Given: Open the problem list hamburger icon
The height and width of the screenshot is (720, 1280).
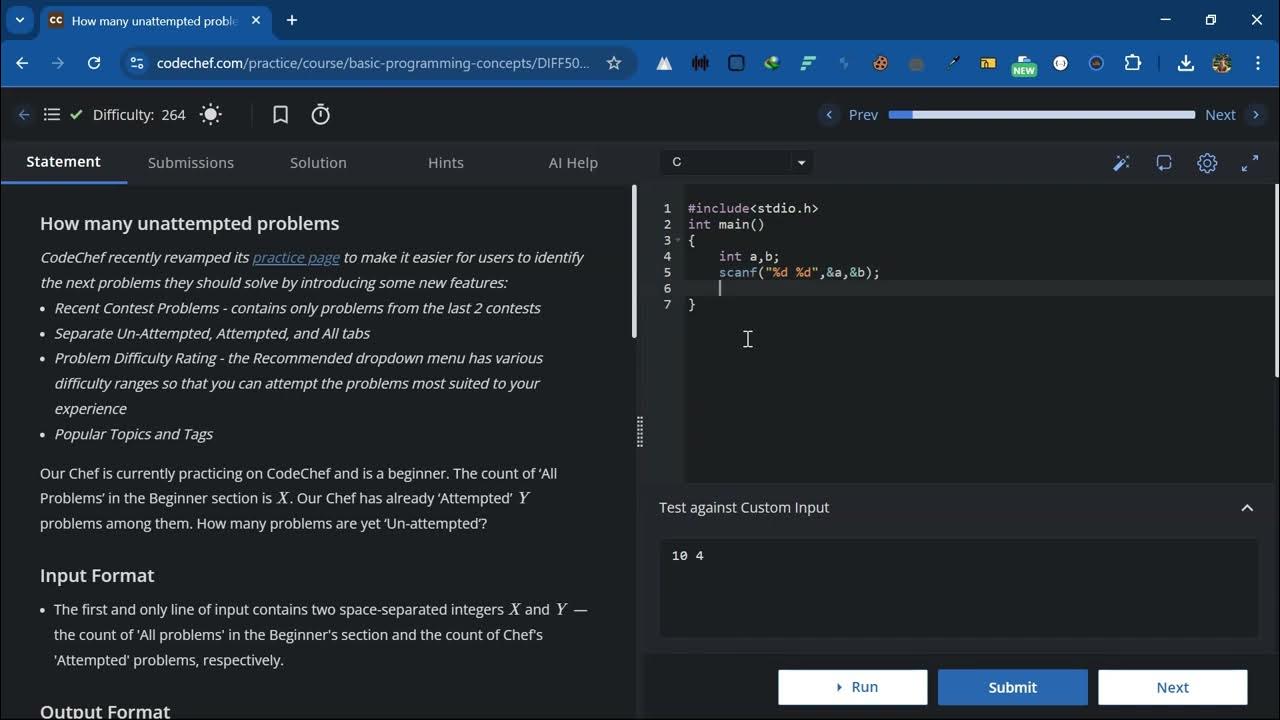Looking at the screenshot, I should tap(52, 115).
